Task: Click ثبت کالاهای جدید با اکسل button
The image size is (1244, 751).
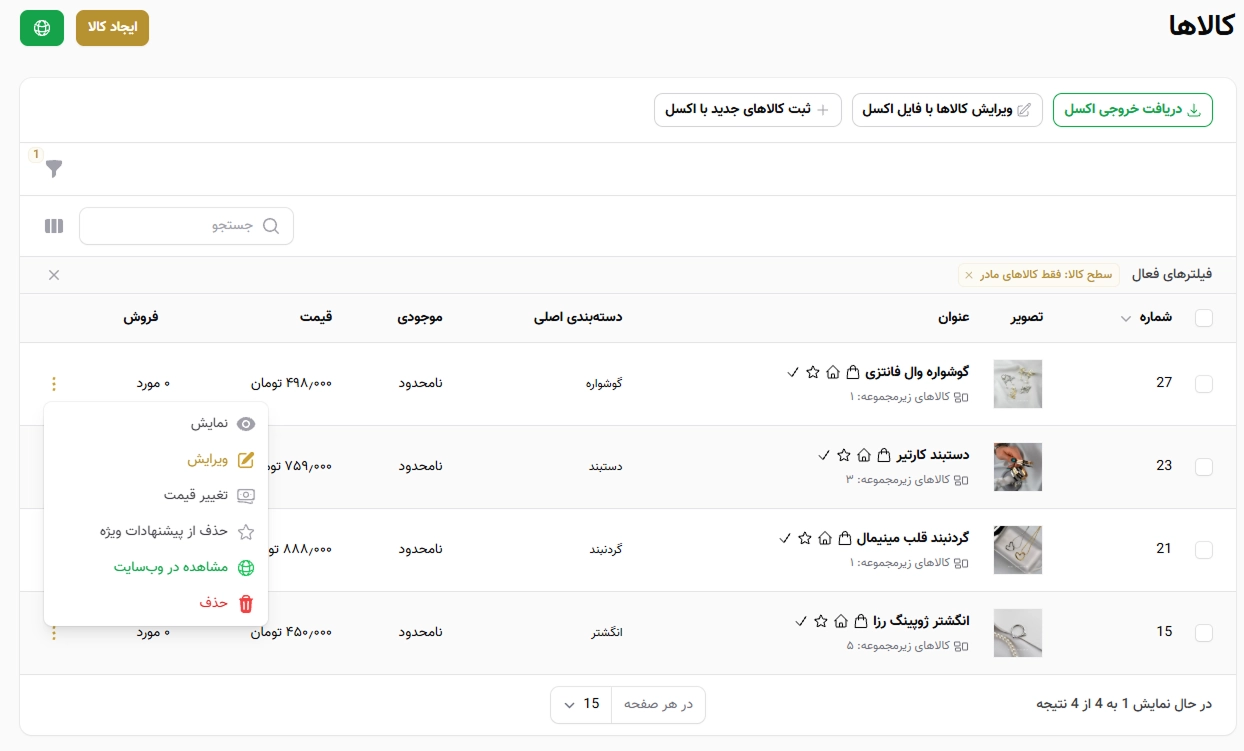Action: (x=748, y=110)
